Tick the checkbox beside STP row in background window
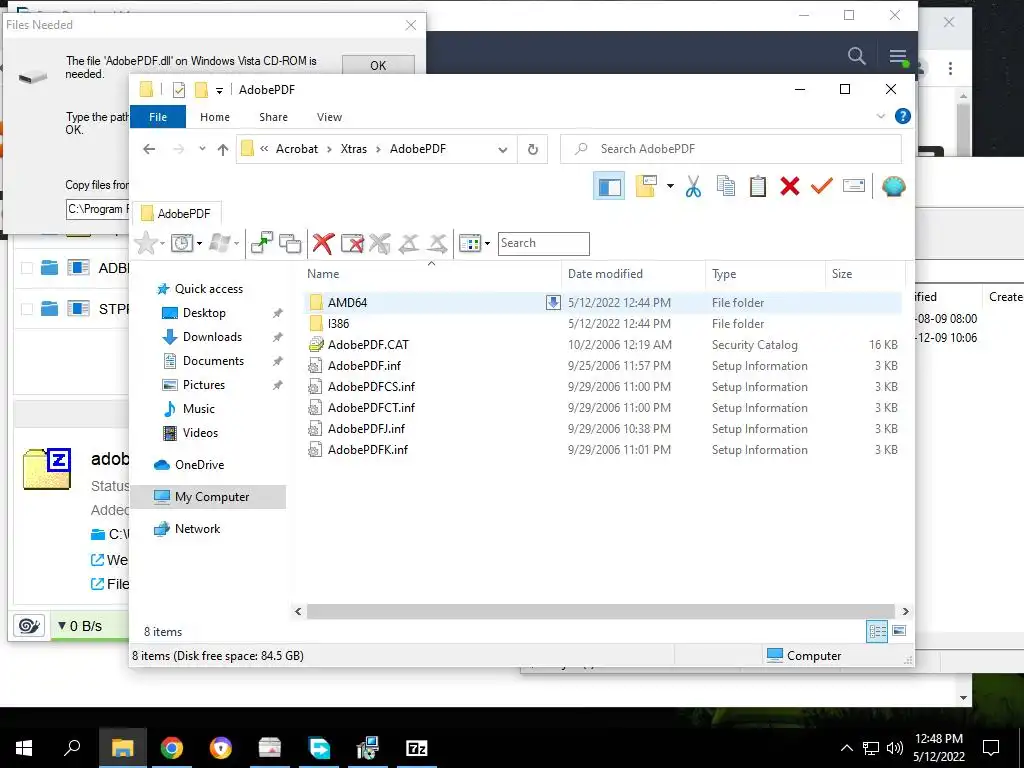This screenshot has height=768, width=1024. 27,309
